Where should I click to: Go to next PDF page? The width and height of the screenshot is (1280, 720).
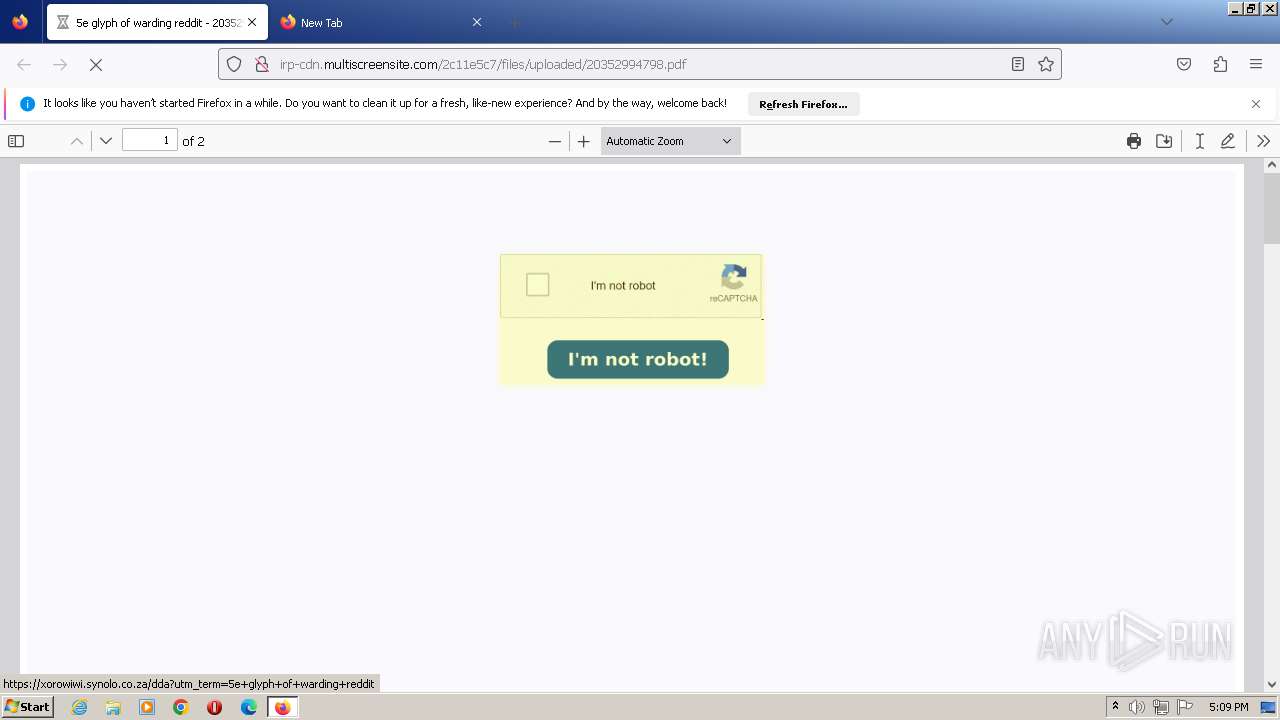(106, 141)
